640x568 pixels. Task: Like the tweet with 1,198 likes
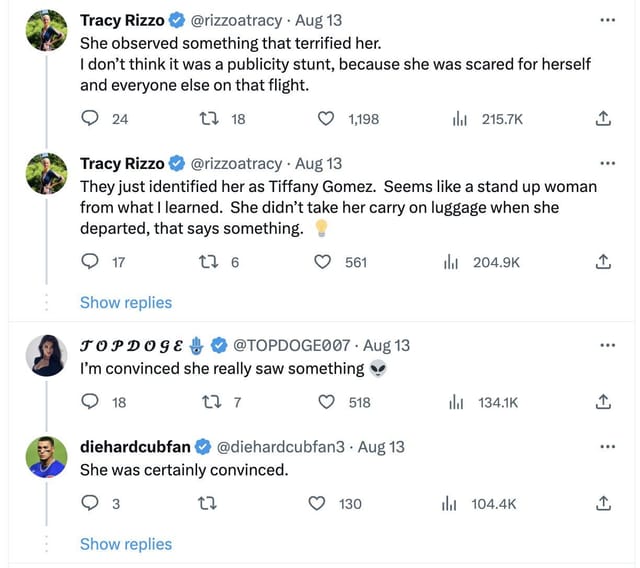(x=326, y=119)
